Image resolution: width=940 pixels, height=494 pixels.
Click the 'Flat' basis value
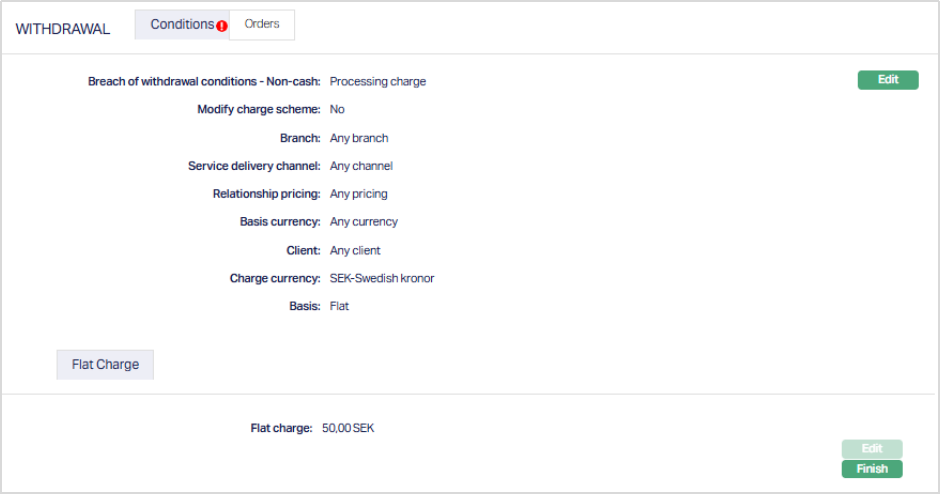coord(339,306)
